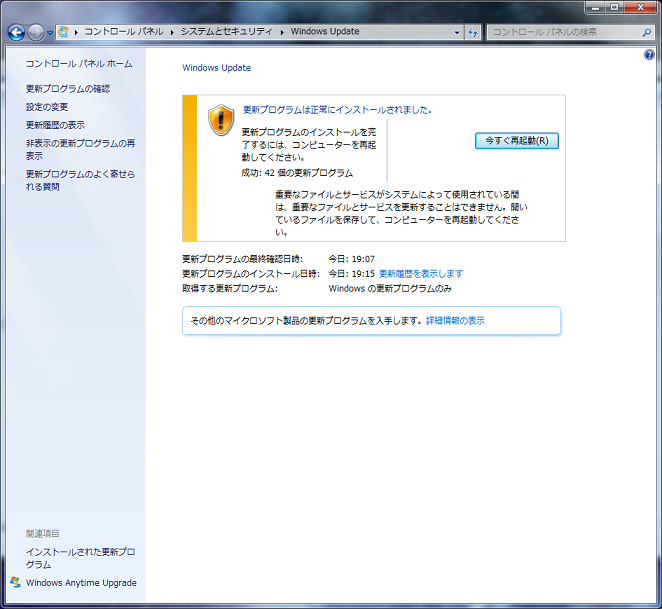Expand arrow before コントロール パネル breadcrumb
This screenshot has width=662, height=609.
76,32
